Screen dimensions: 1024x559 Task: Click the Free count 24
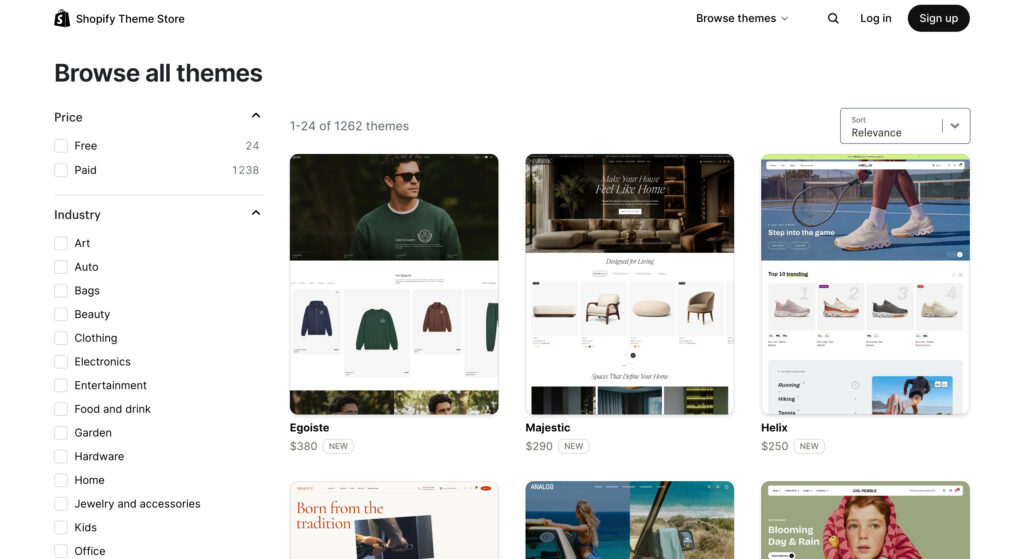pos(252,146)
